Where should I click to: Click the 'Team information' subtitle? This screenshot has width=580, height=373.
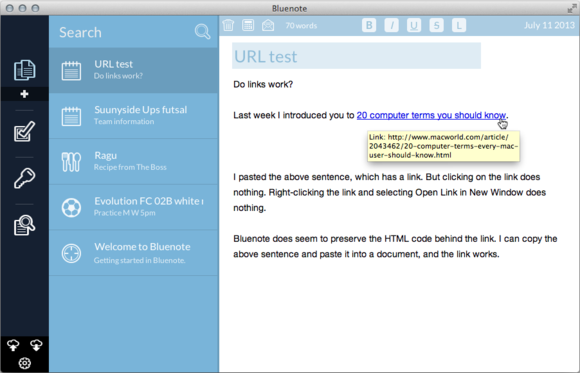coord(124,121)
